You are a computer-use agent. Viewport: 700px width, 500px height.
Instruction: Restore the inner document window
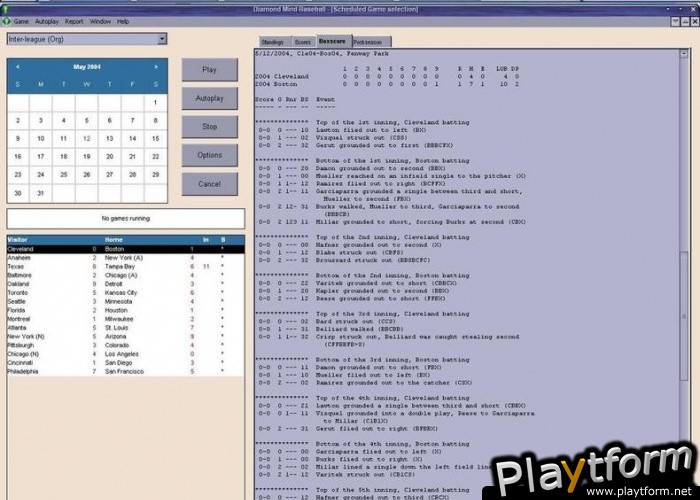click(x=685, y=21)
